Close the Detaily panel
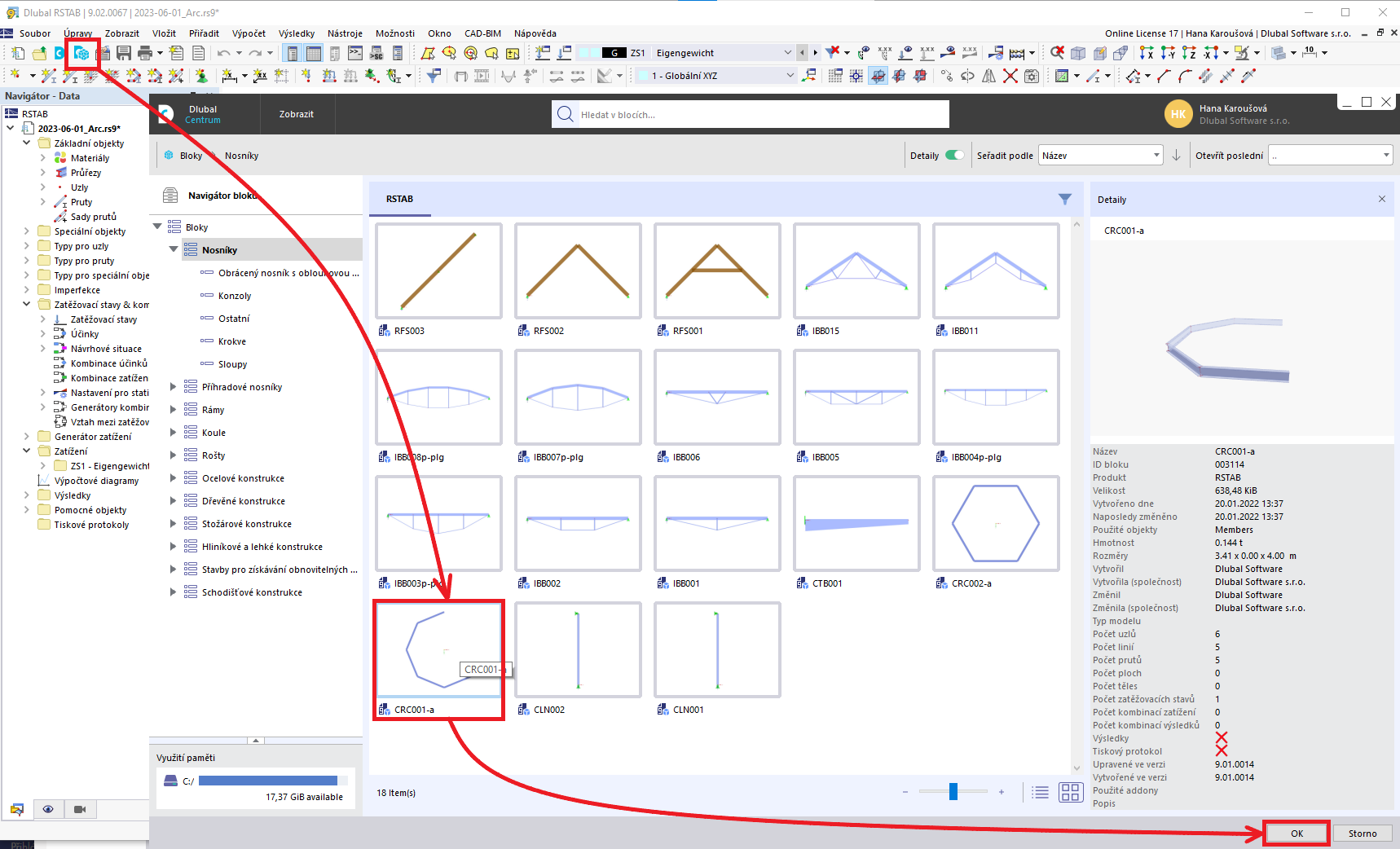 (1381, 199)
